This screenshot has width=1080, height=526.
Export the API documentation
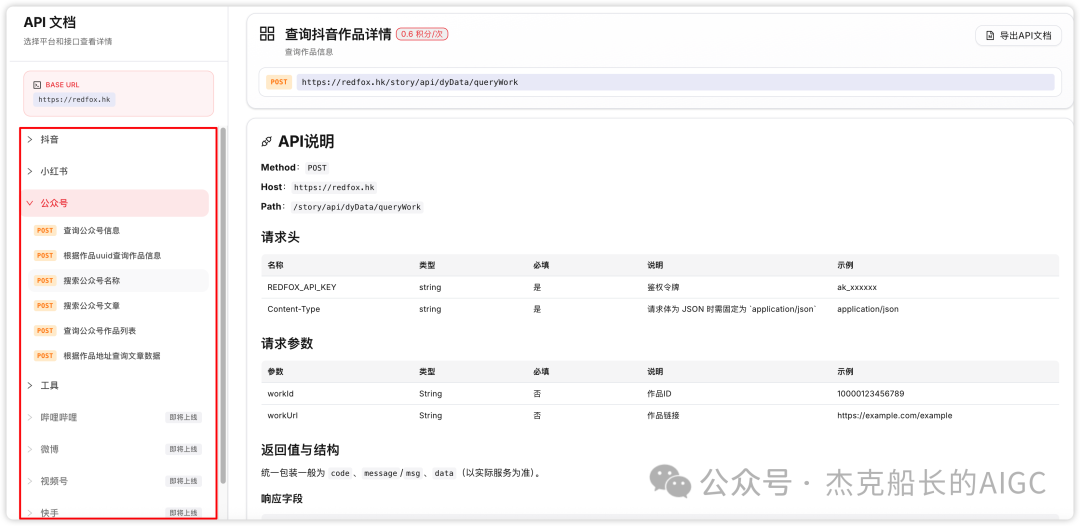1018,35
